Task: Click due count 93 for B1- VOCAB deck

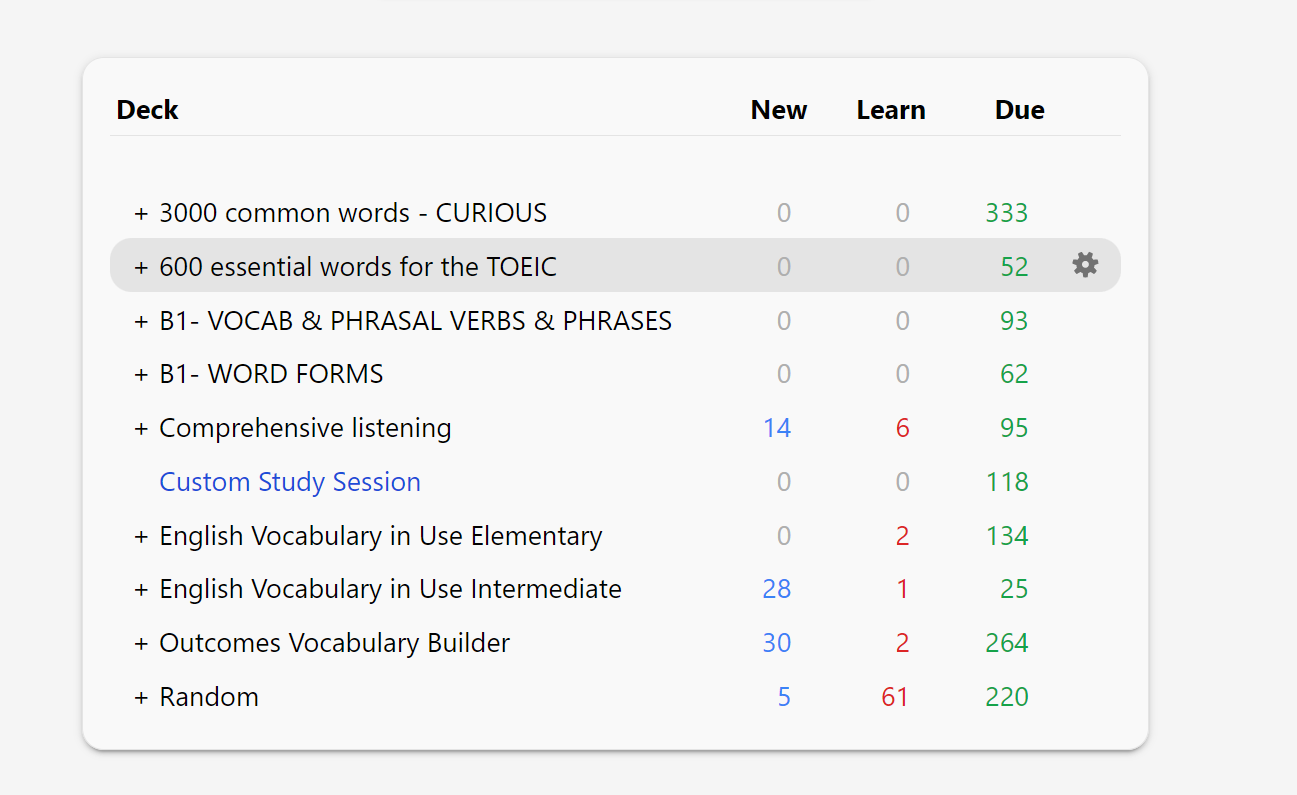Action: click(x=1014, y=321)
